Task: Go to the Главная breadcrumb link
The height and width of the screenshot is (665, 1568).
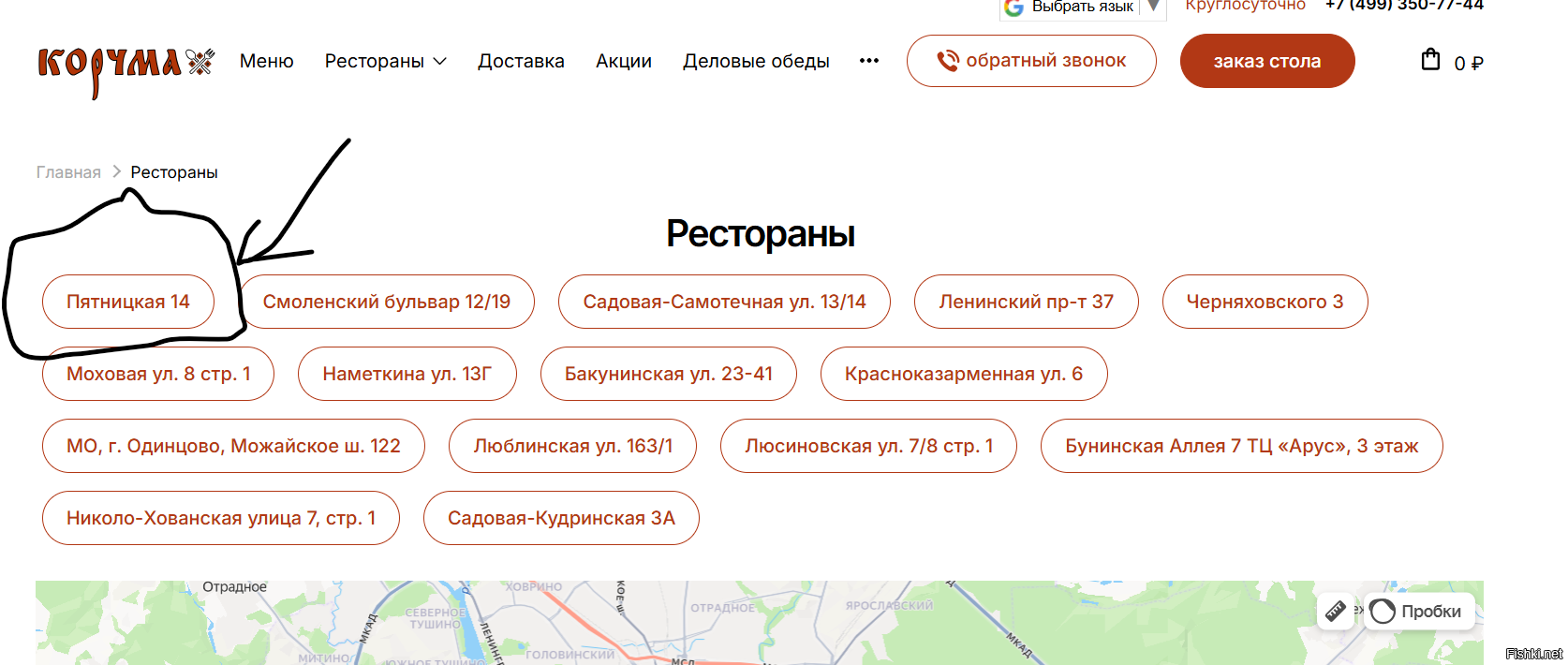Action: click(x=68, y=172)
